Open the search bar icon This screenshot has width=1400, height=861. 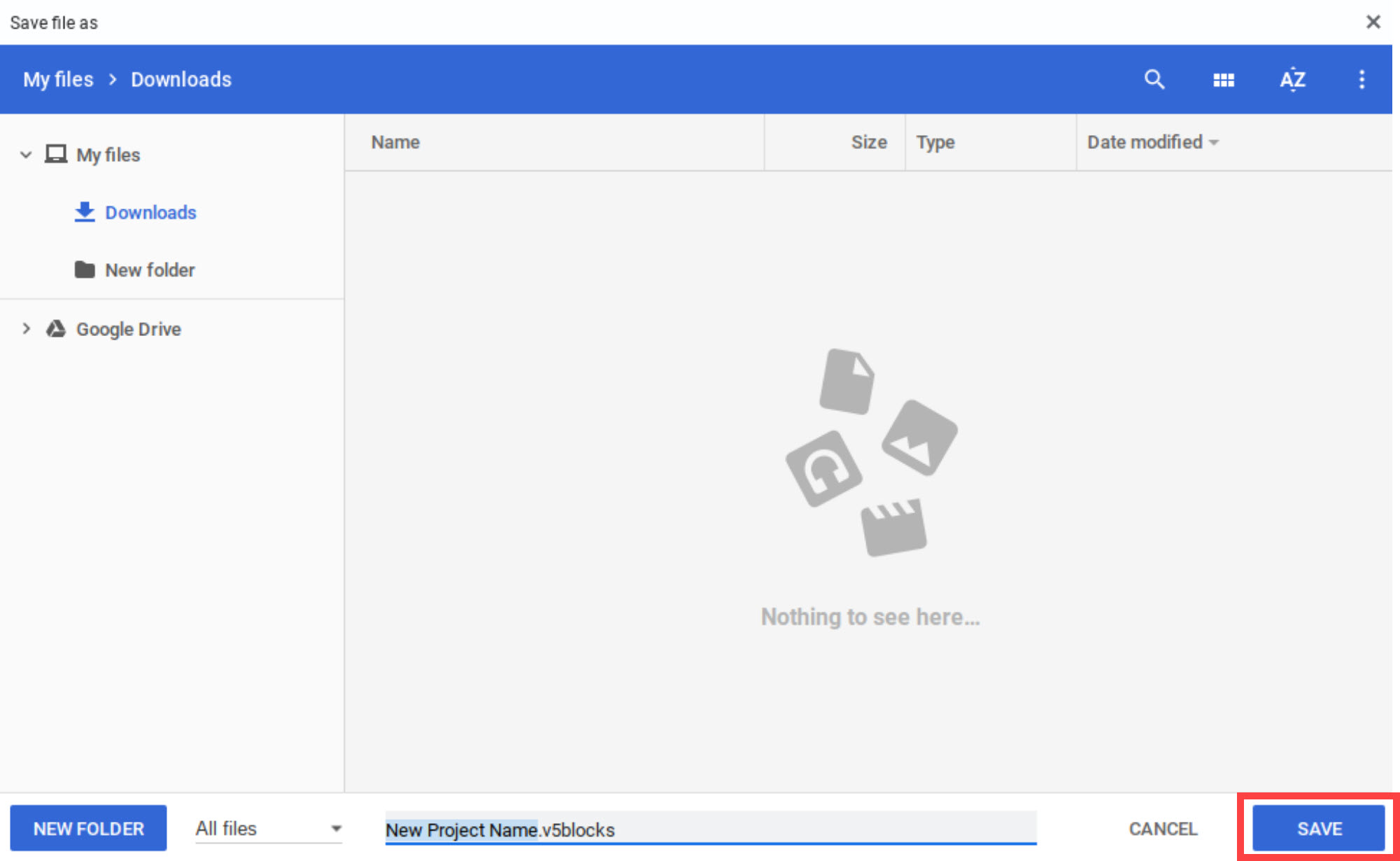(x=1154, y=79)
